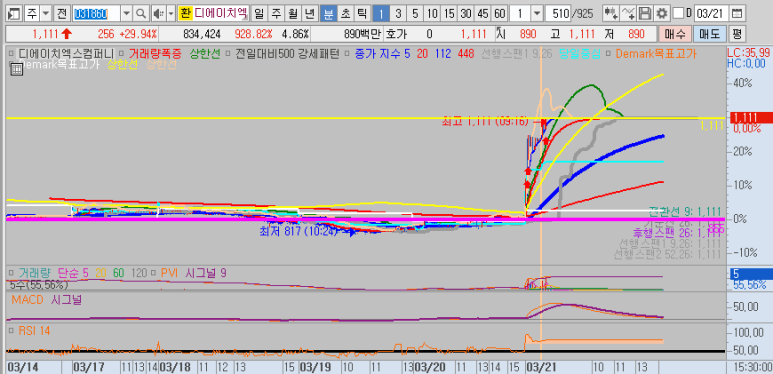
Task: Open chart settings gear icon
Action: pos(662,13)
